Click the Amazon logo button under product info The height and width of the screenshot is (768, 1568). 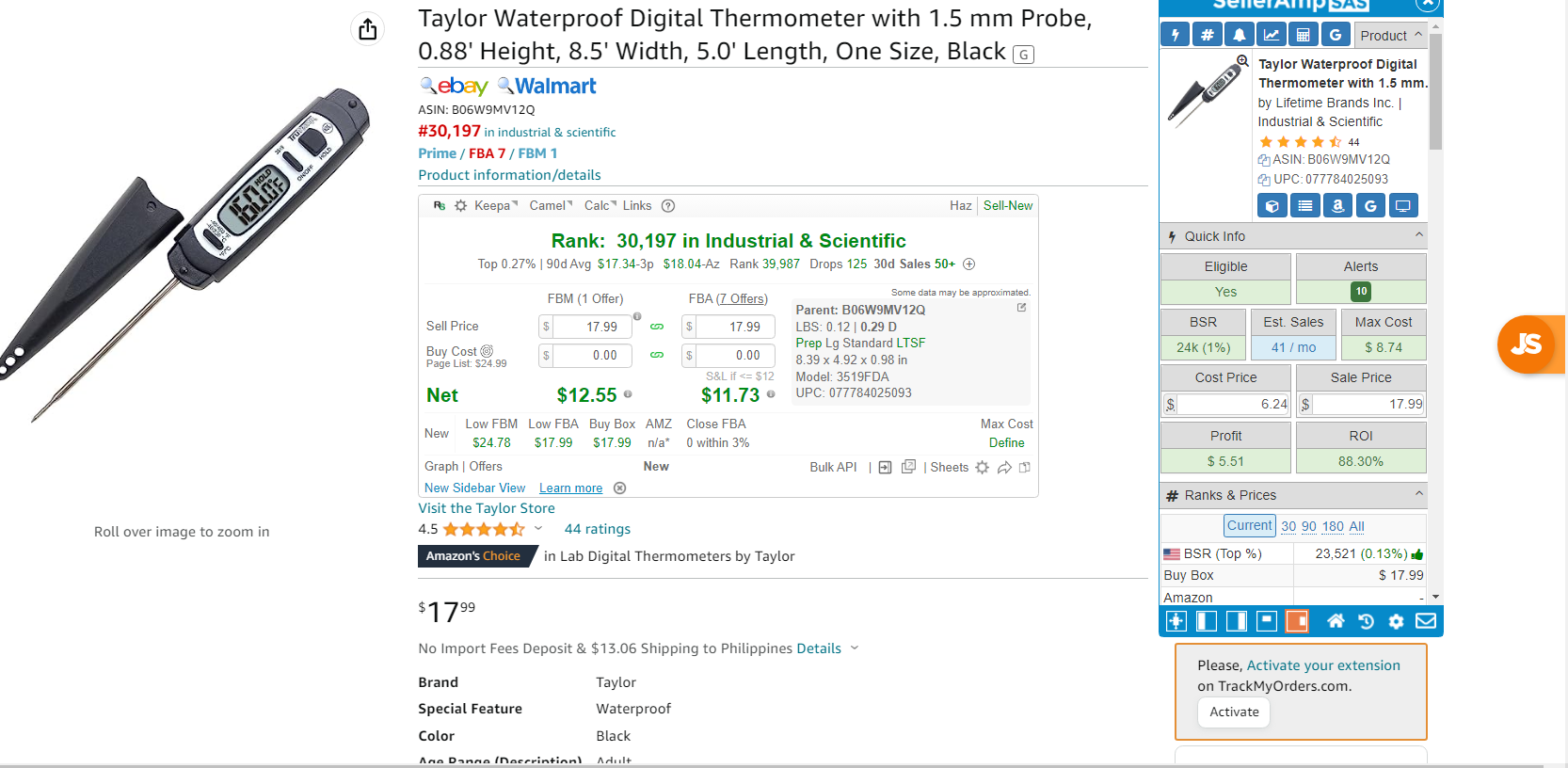[1337, 205]
